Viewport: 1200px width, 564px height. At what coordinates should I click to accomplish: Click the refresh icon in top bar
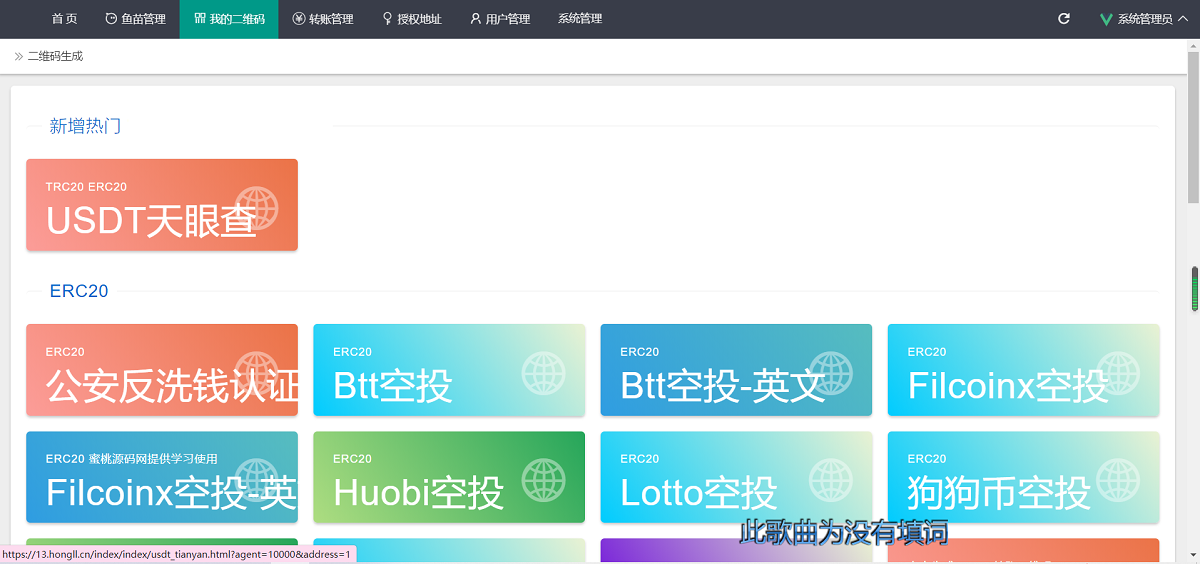point(1064,19)
